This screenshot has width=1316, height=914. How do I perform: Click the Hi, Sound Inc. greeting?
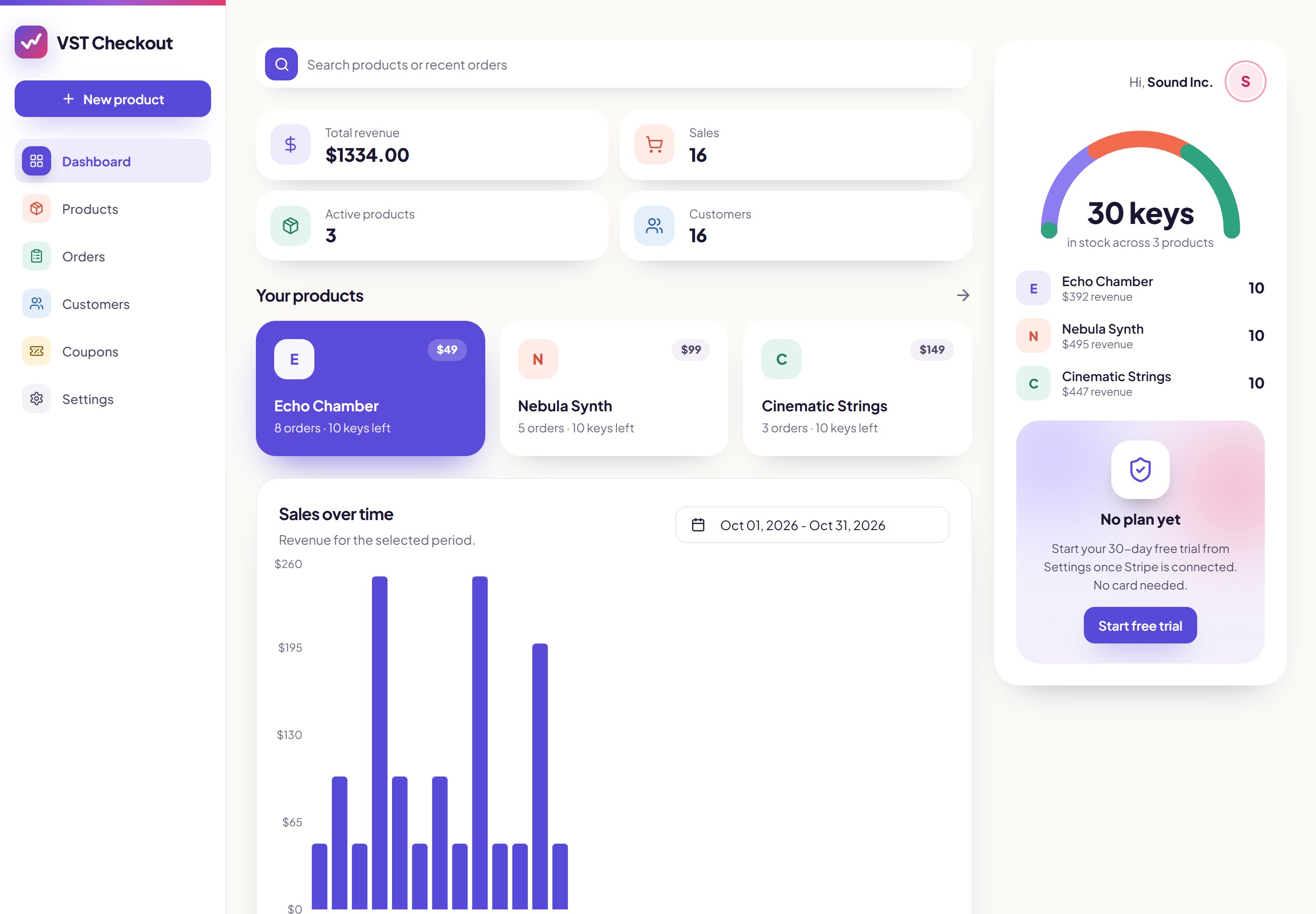tap(1171, 82)
